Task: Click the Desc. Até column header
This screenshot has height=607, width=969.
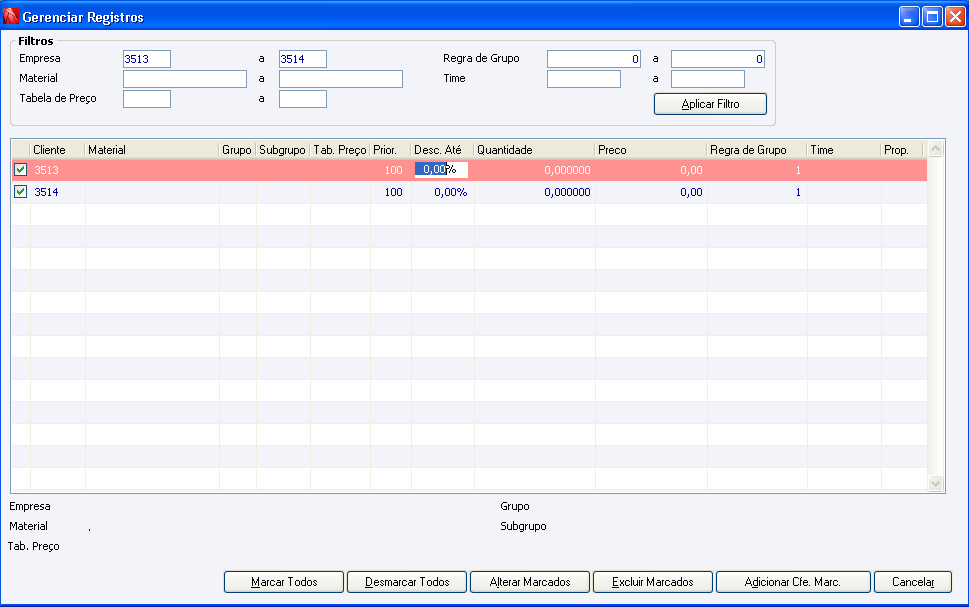Action: click(x=442, y=150)
